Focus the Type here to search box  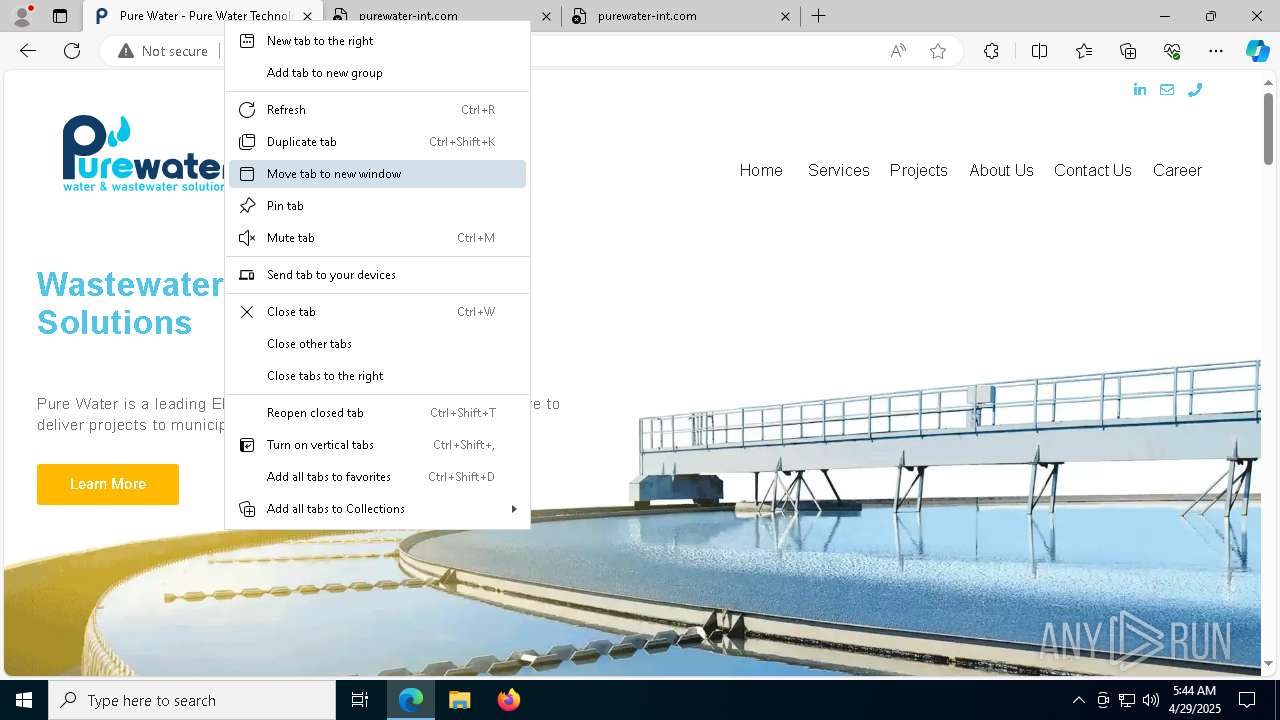[192, 700]
